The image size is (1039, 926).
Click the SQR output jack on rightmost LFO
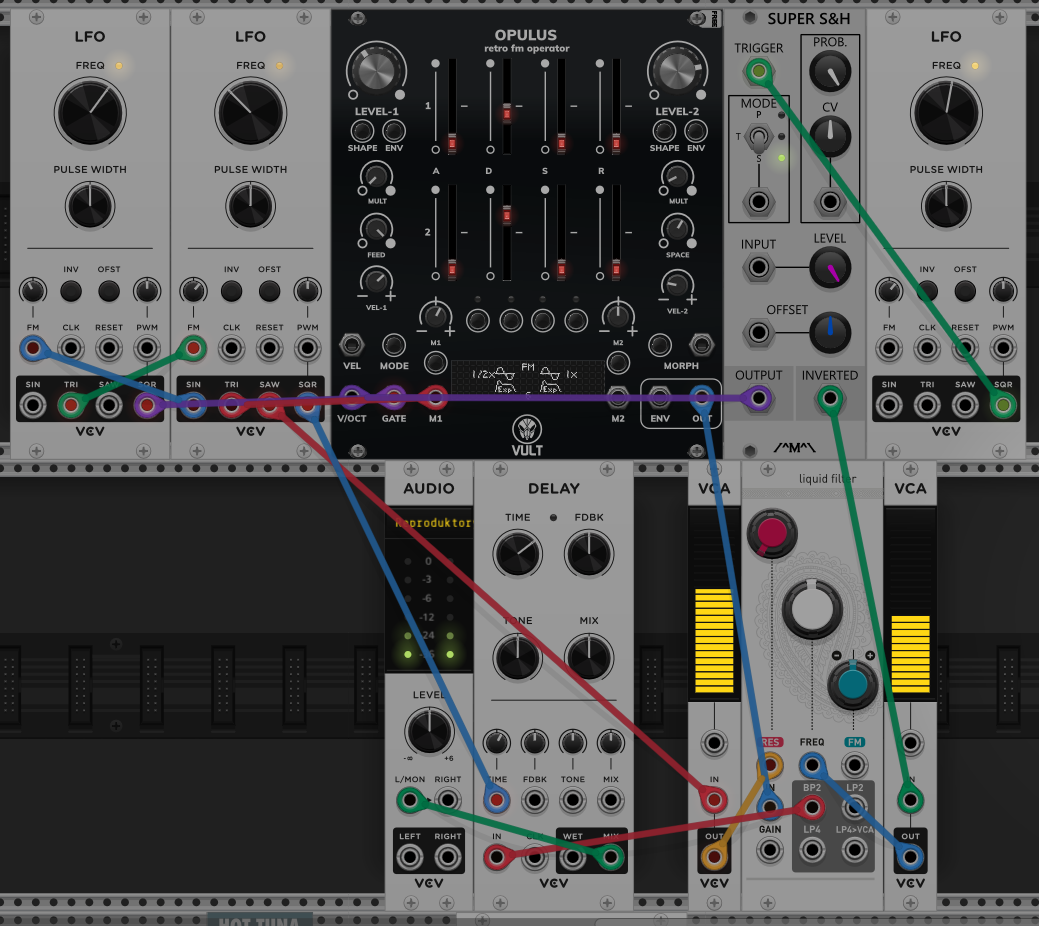(x=1003, y=405)
